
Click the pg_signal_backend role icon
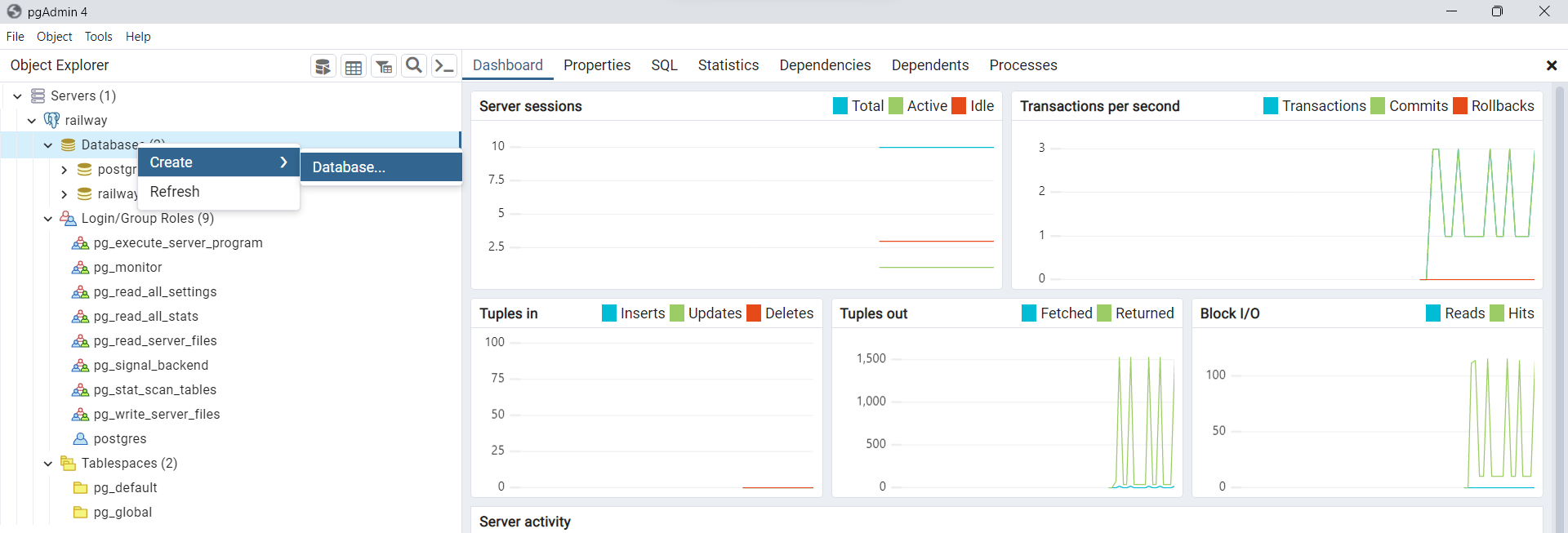tap(80, 366)
